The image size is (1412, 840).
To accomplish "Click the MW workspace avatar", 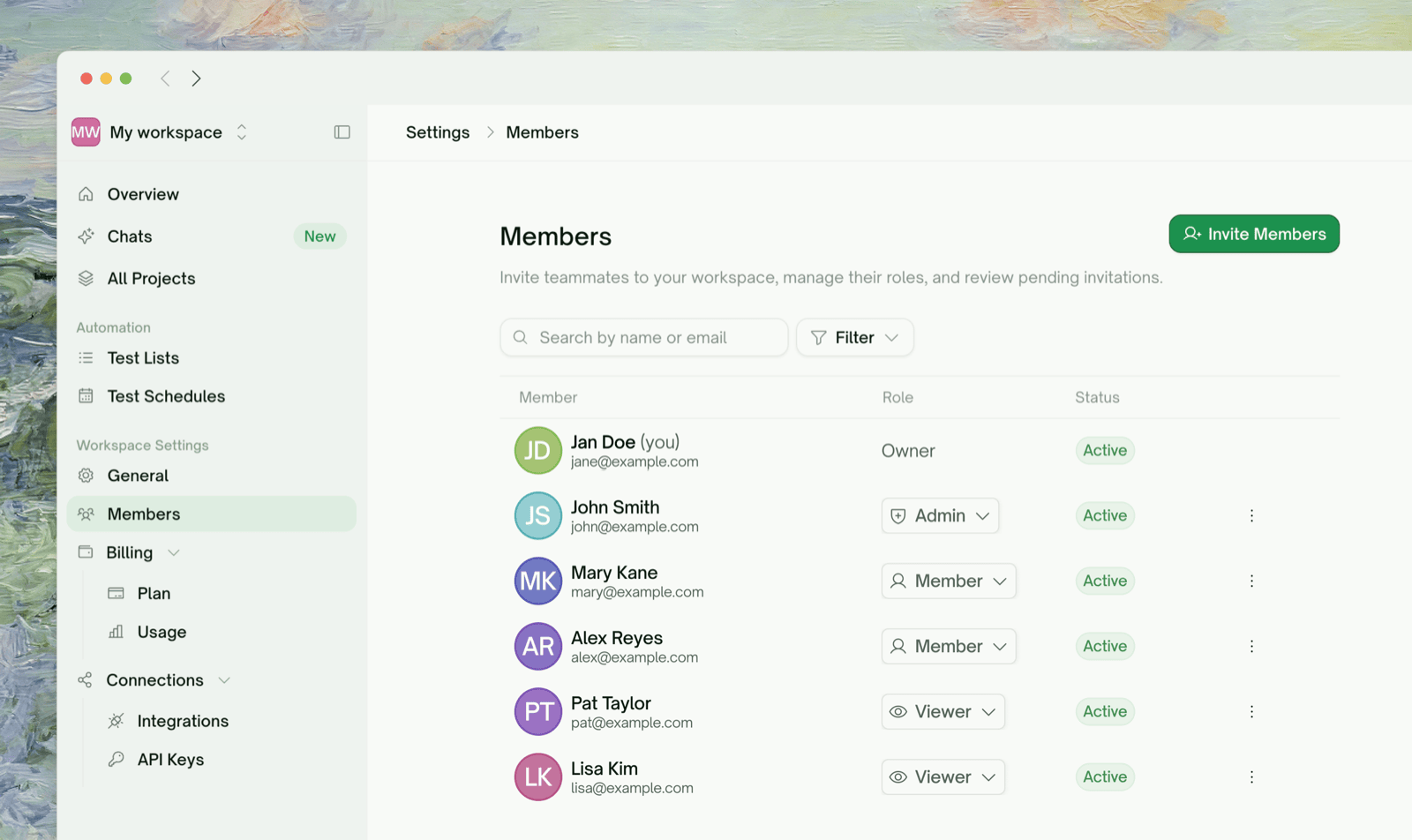I will coord(86,132).
